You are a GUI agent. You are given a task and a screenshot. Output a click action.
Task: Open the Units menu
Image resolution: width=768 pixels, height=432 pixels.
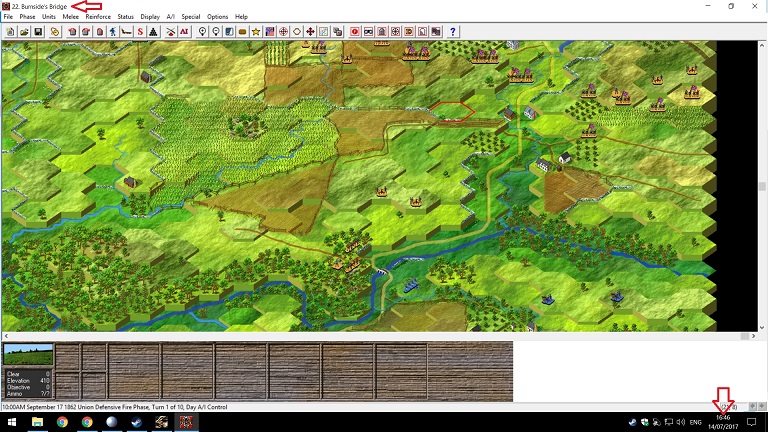(x=48, y=17)
